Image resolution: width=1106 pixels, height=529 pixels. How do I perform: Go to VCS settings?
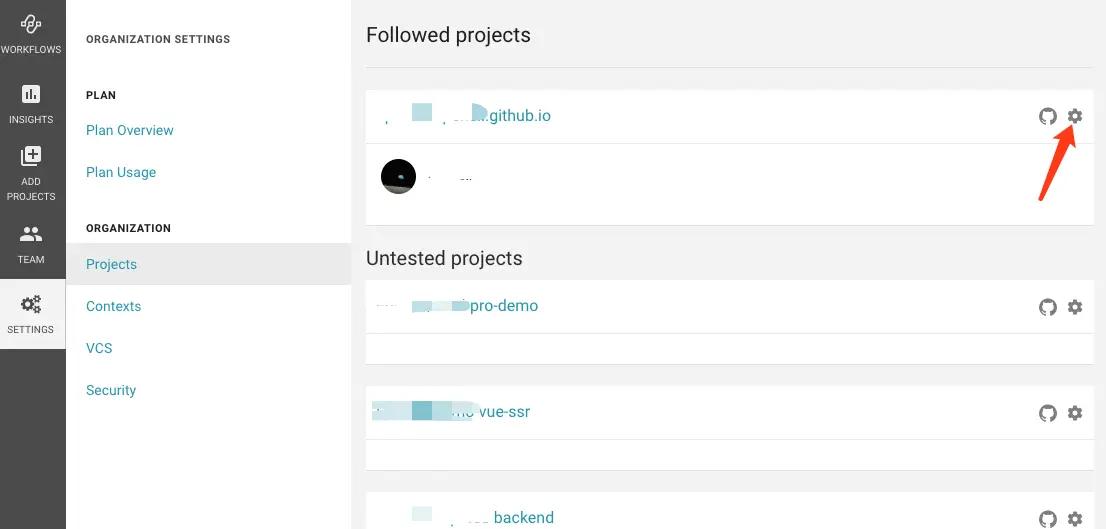tap(99, 348)
